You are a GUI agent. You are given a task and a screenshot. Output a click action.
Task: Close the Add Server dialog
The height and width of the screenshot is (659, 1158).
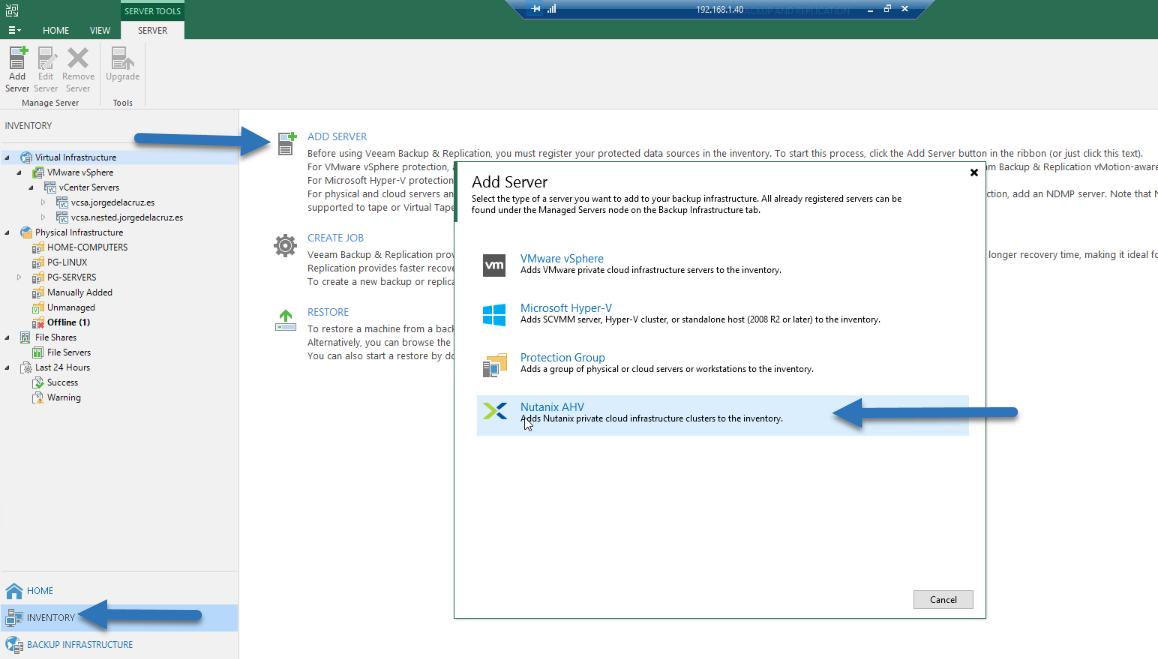[974, 172]
